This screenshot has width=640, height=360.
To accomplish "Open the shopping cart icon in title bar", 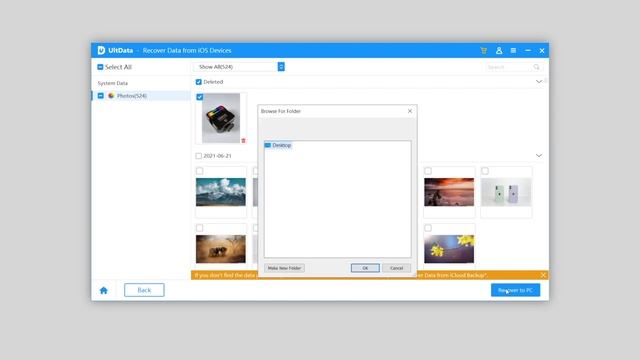I will pos(484,51).
